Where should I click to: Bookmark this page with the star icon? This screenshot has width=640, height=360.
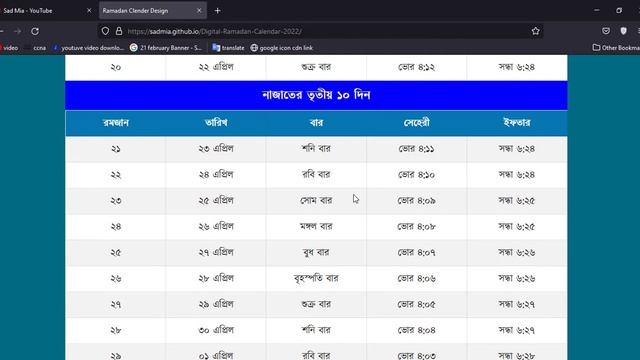[536, 31]
